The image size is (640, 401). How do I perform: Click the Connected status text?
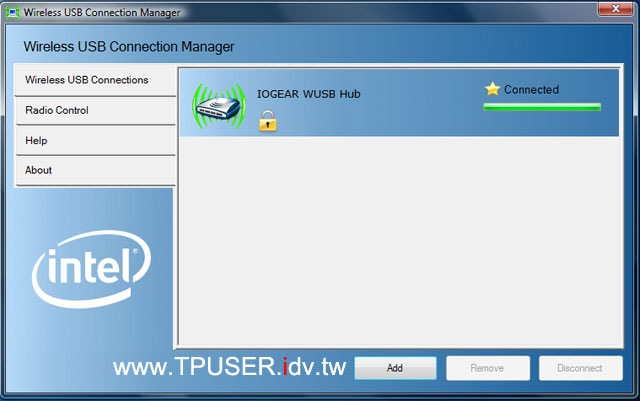click(531, 89)
